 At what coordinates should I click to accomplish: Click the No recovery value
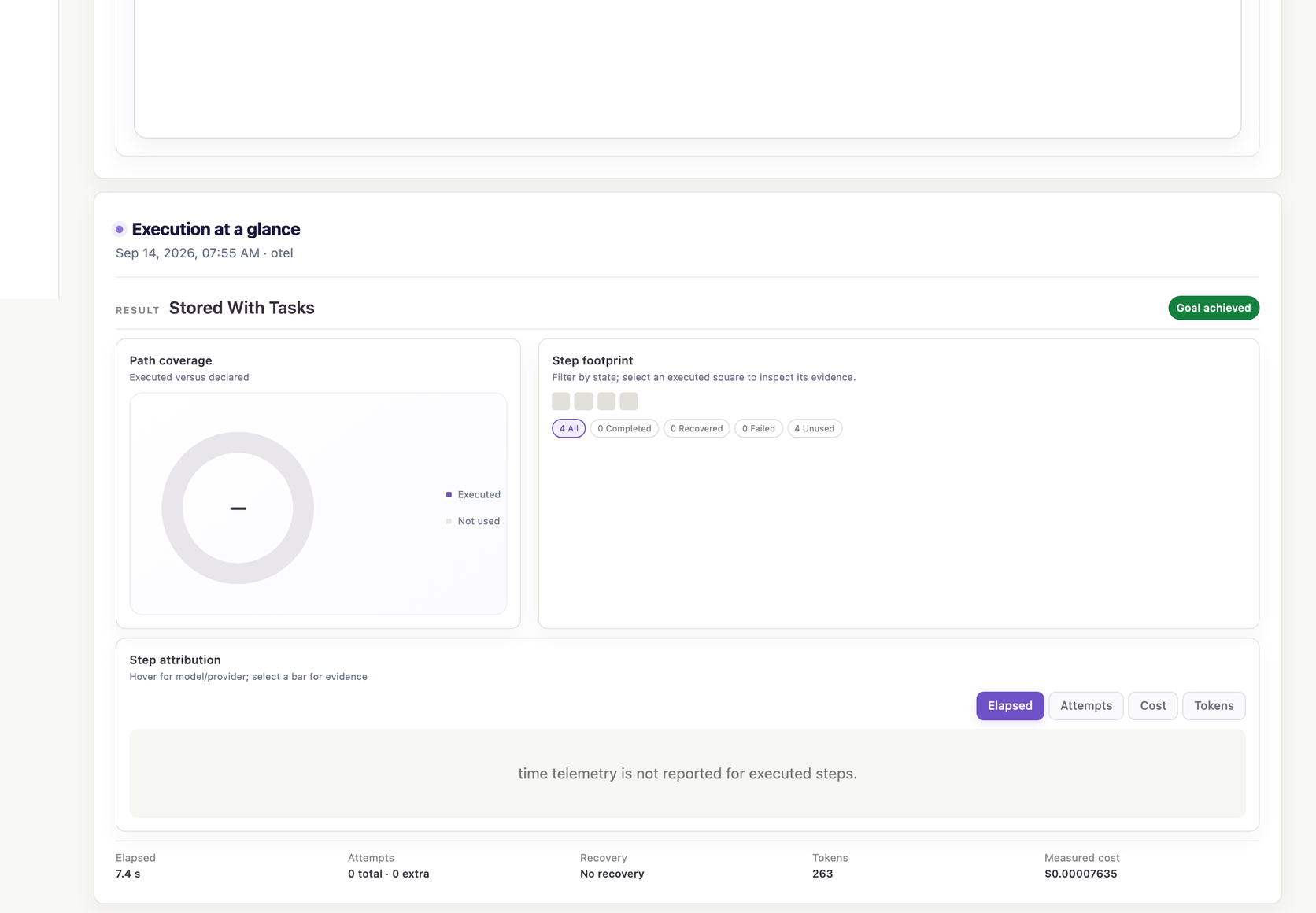pos(612,874)
